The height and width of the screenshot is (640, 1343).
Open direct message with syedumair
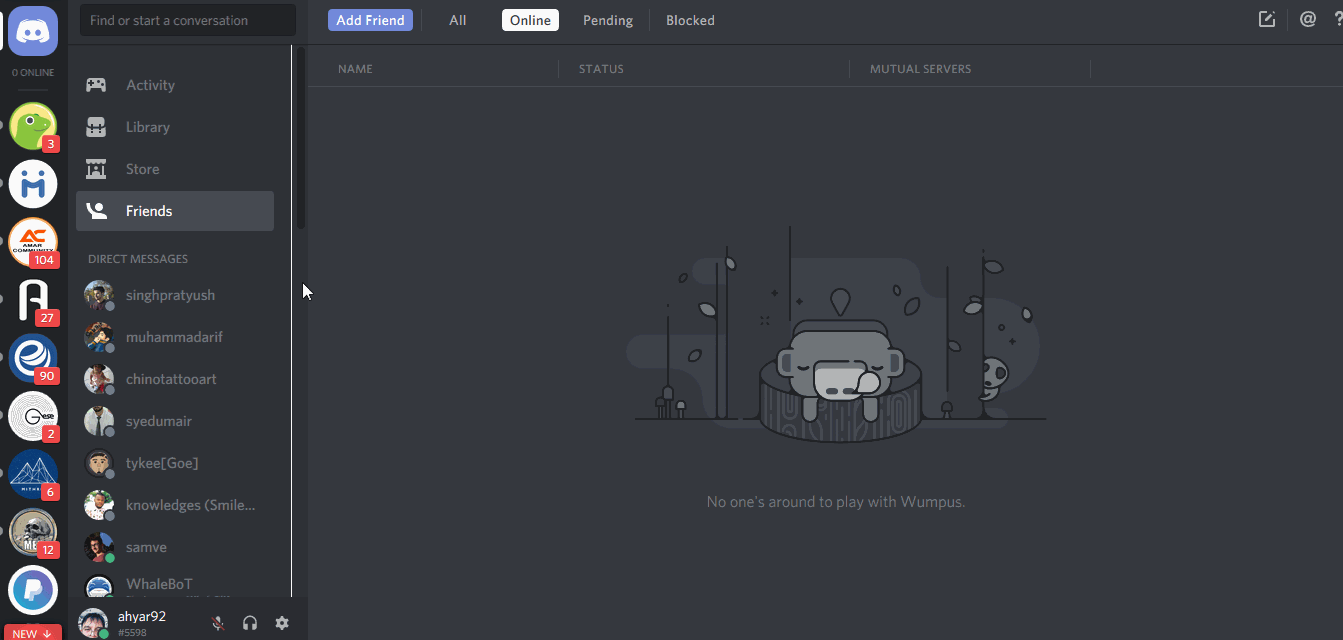click(x=175, y=421)
